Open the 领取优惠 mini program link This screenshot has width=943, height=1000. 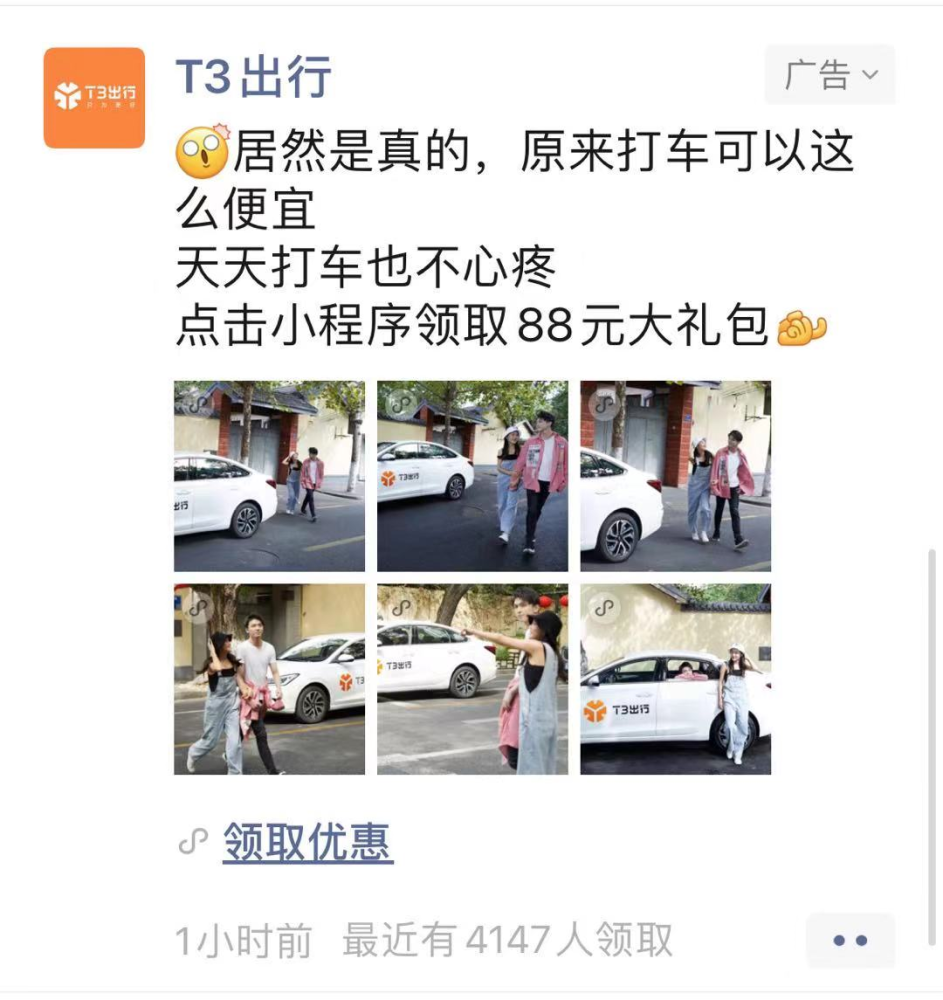tap(307, 842)
